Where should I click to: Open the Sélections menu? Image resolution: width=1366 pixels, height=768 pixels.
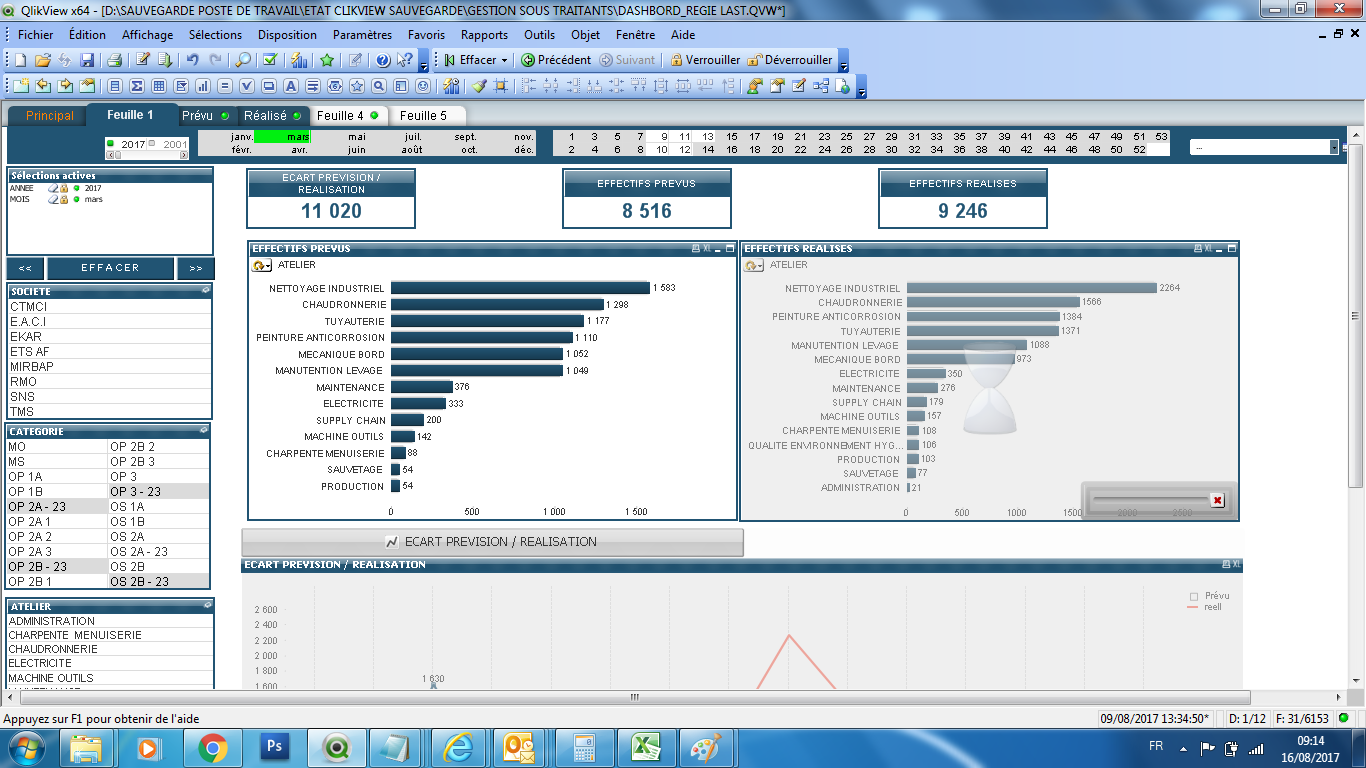(215, 34)
